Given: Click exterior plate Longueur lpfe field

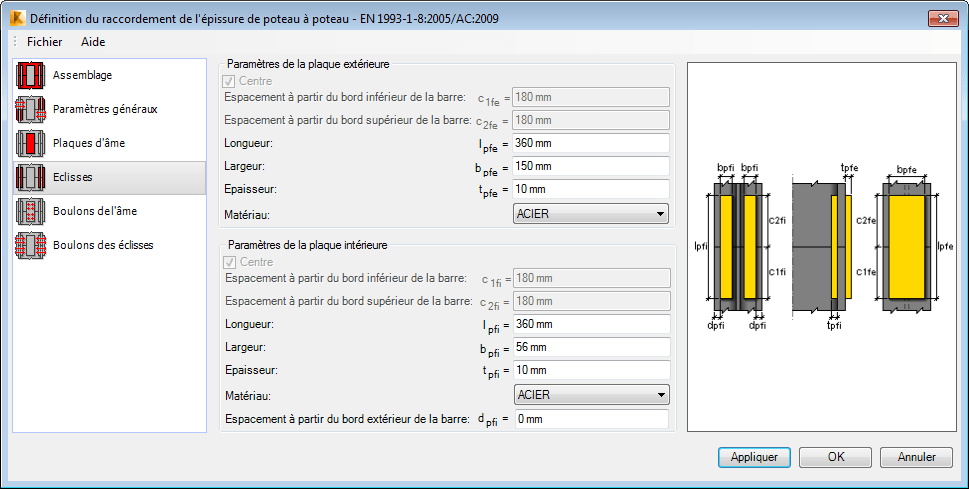Looking at the screenshot, I should point(591,143).
